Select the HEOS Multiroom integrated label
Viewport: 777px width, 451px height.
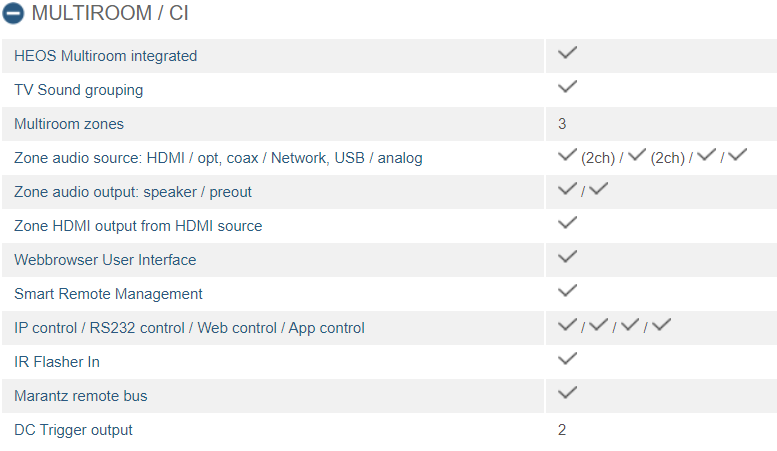(x=106, y=56)
